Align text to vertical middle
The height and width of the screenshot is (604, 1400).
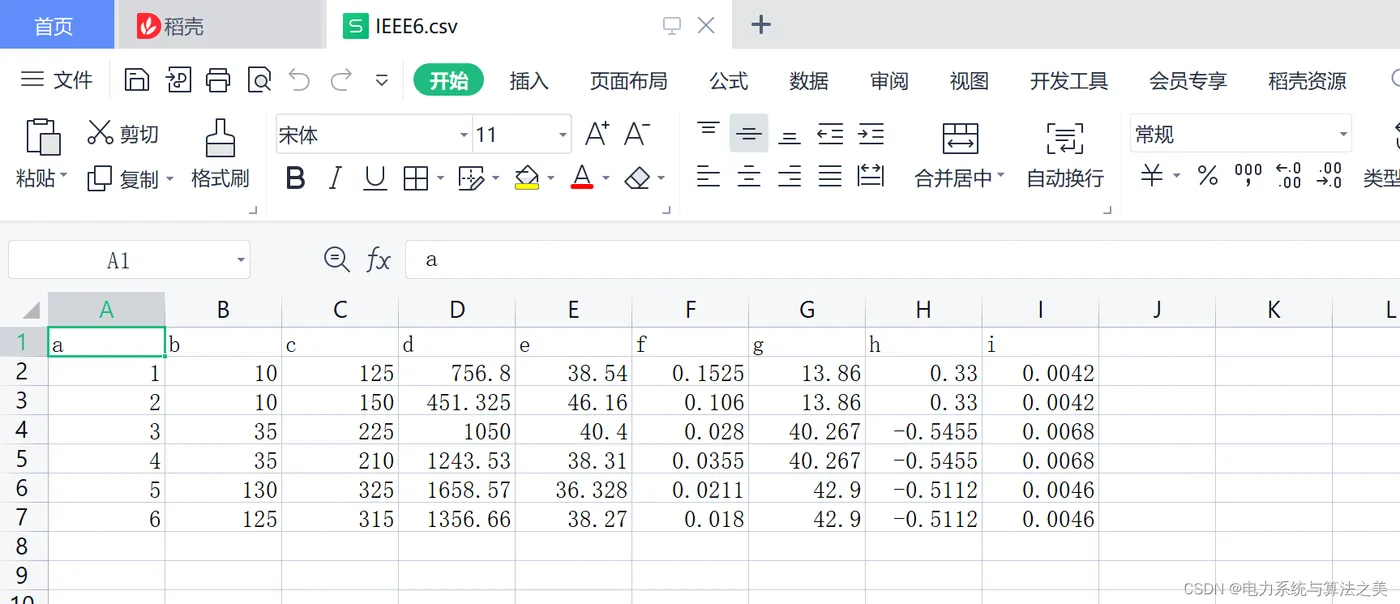tap(749, 133)
